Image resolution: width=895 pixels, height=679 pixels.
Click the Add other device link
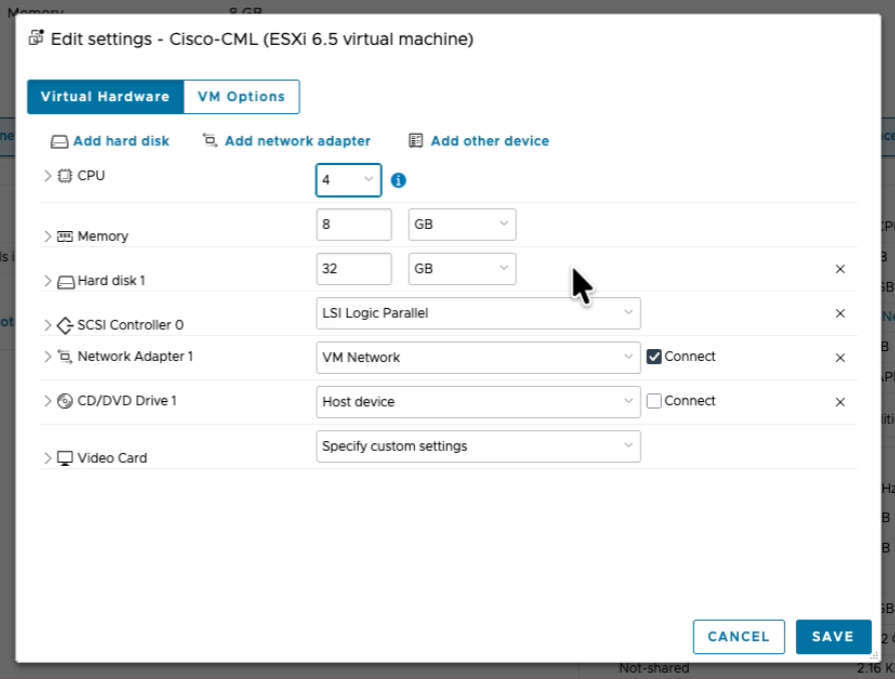pos(490,141)
